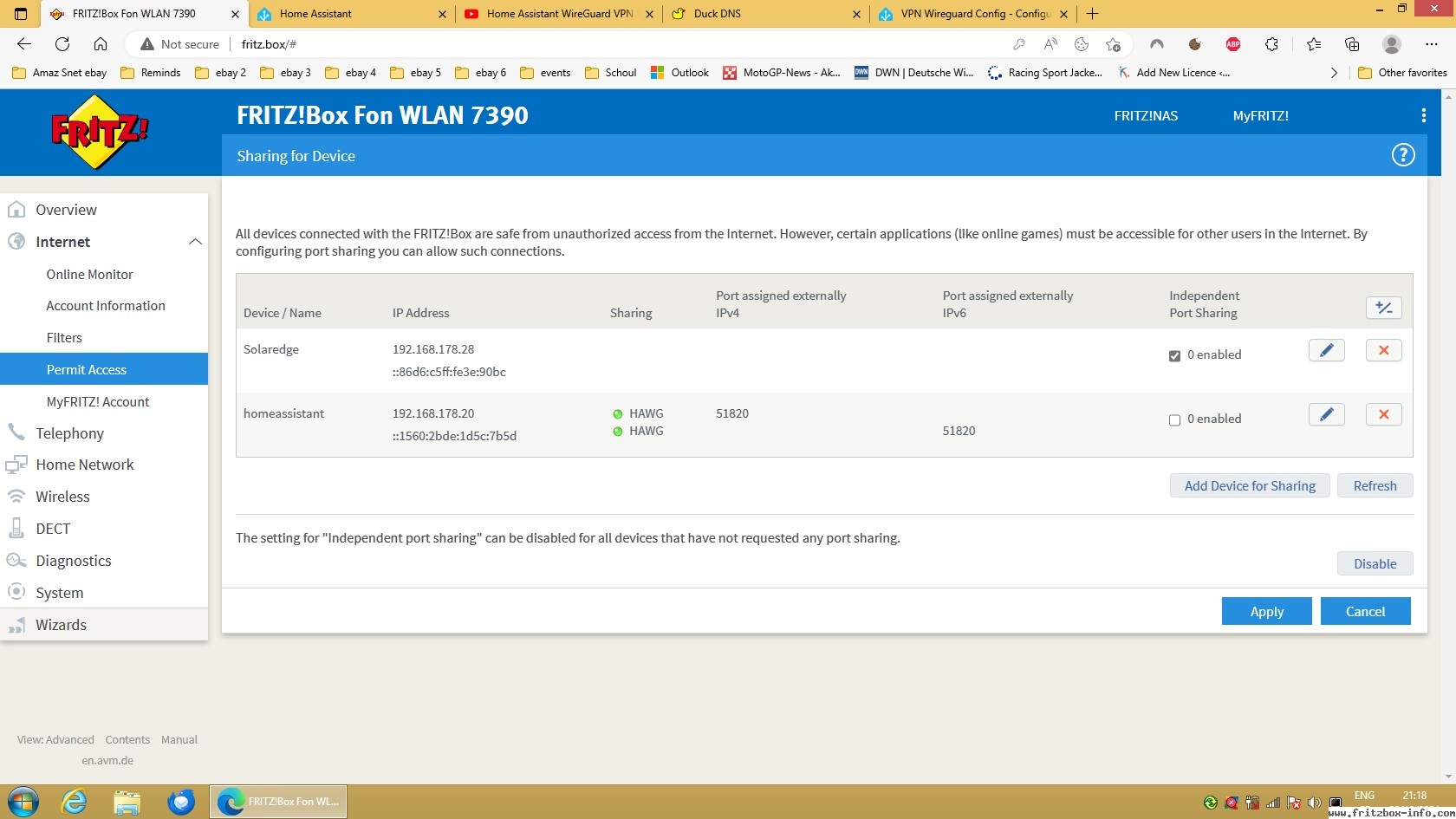Open the Edge settings and more menu
Screen dimensions: 1456x819
coord(1431,44)
